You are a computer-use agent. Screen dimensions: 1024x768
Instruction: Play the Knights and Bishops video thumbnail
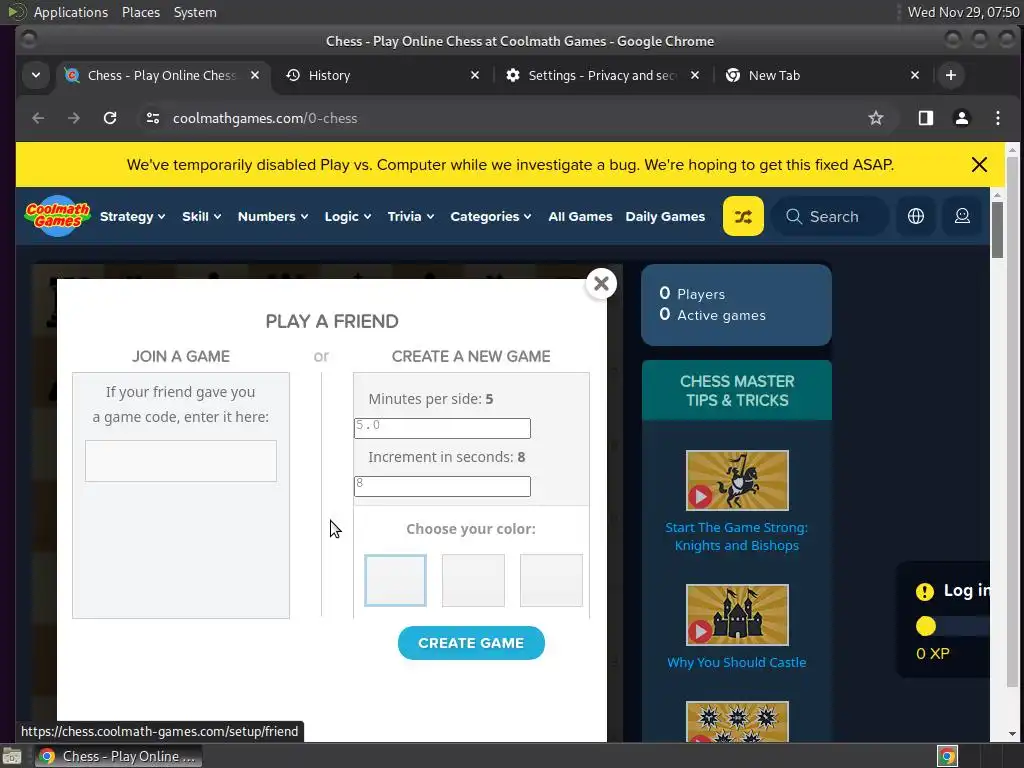click(737, 480)
